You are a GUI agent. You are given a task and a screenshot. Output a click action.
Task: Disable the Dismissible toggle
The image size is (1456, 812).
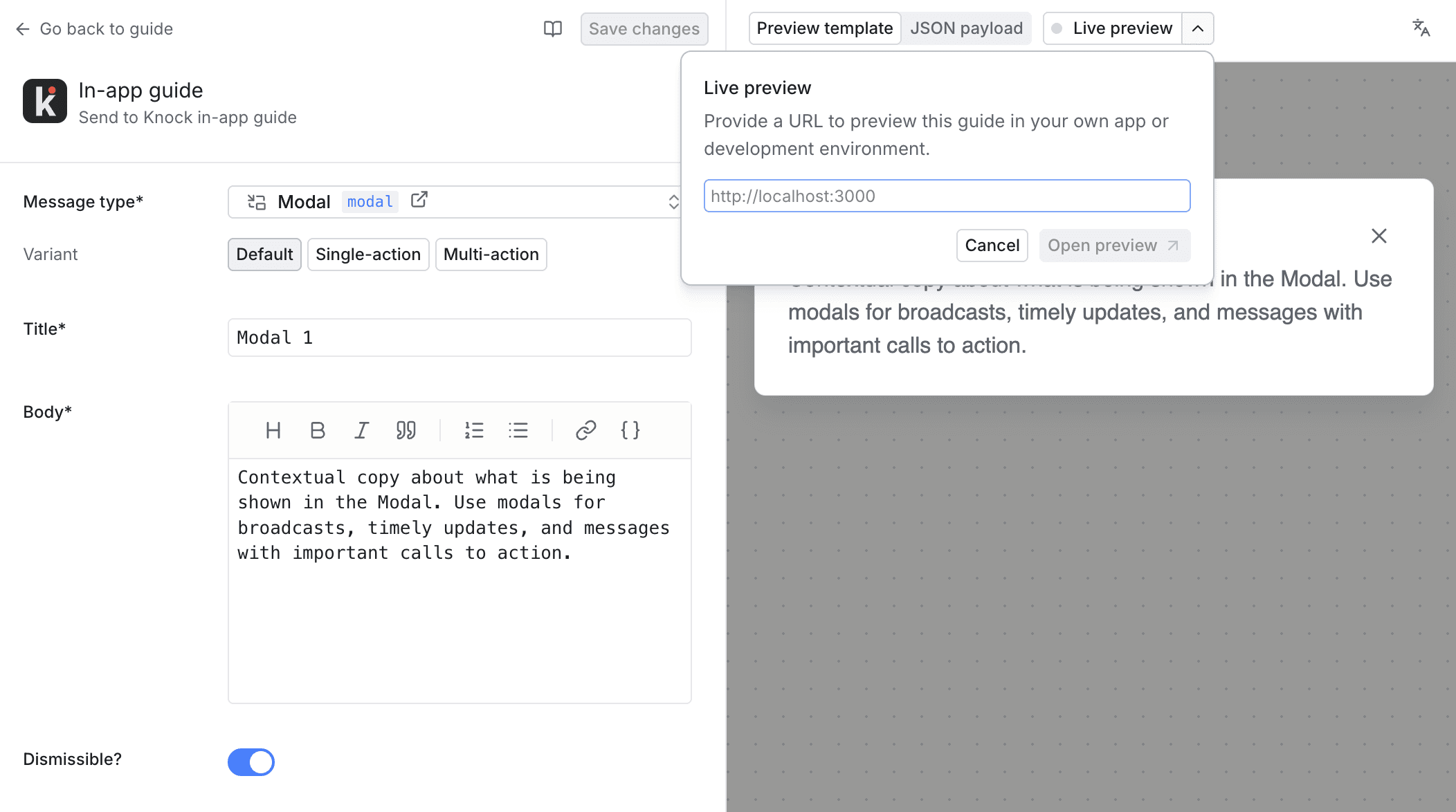251,762
